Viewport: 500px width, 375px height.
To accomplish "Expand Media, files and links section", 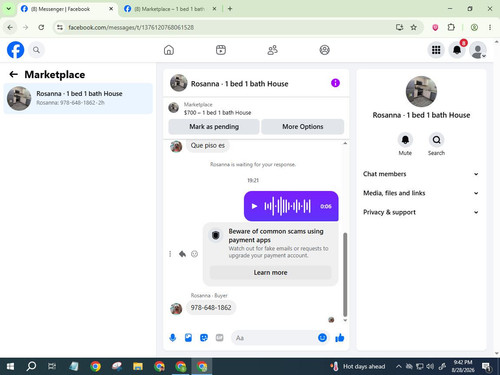I will pos(421,193).
